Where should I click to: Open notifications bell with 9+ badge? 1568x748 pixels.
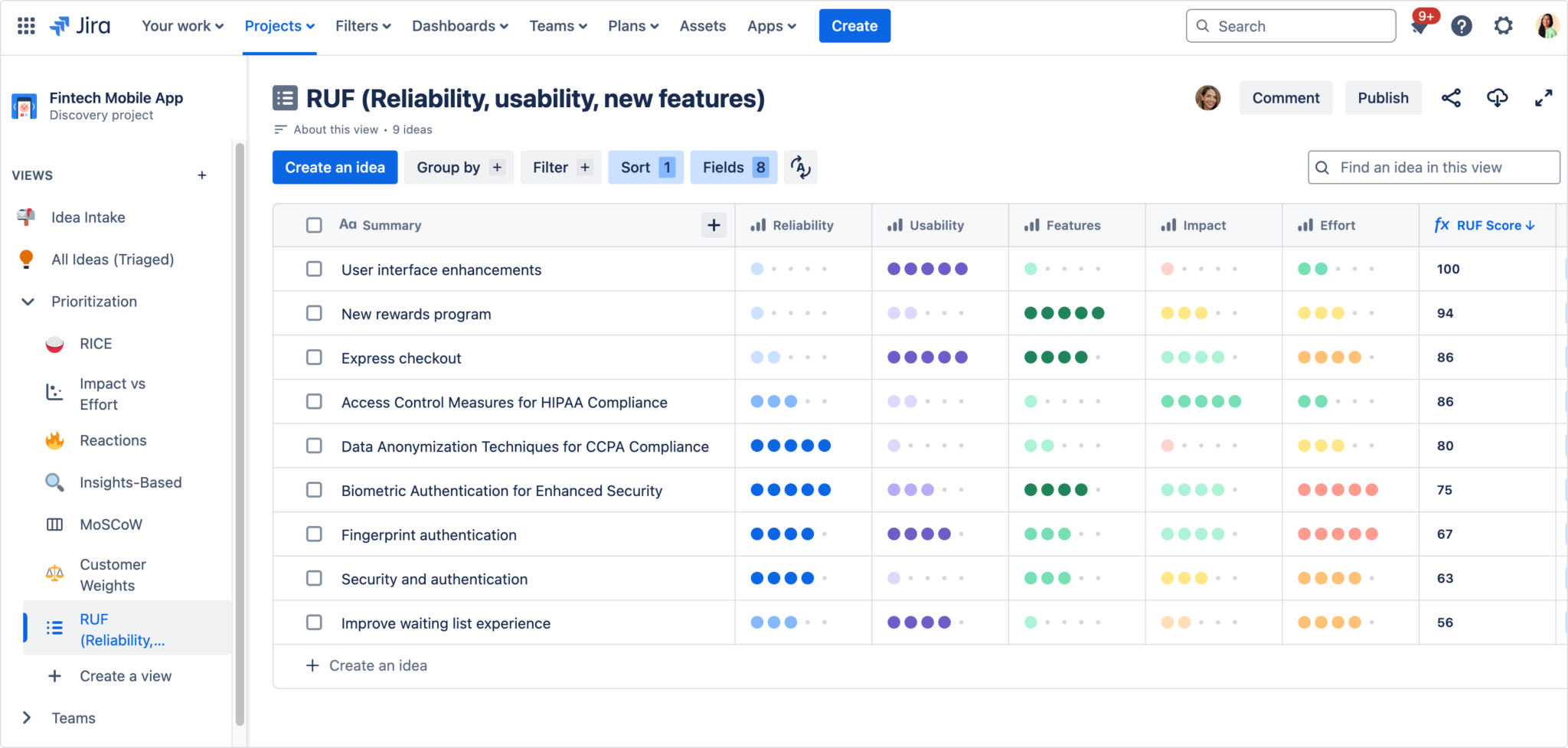coord(1419,27)
